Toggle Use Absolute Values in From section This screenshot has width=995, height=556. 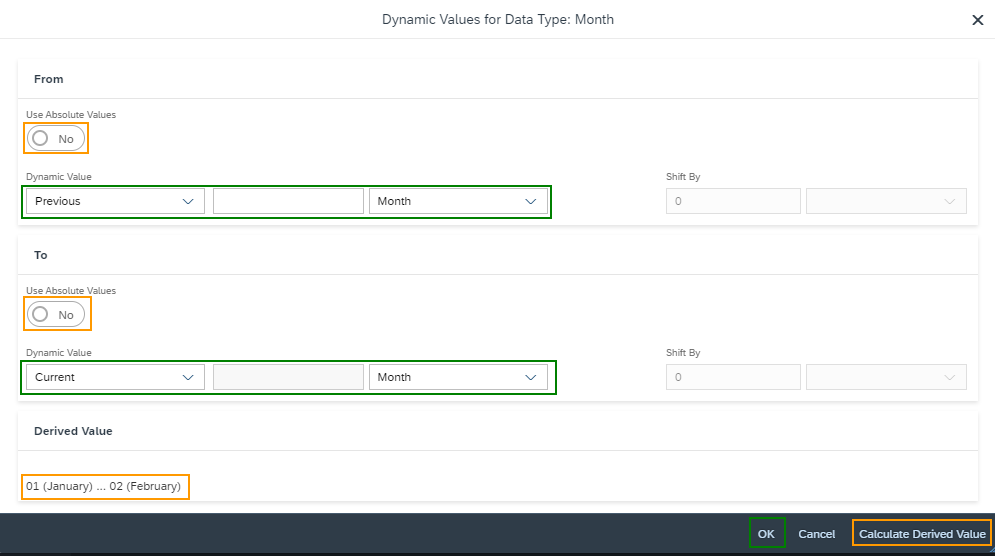[56, 138]
